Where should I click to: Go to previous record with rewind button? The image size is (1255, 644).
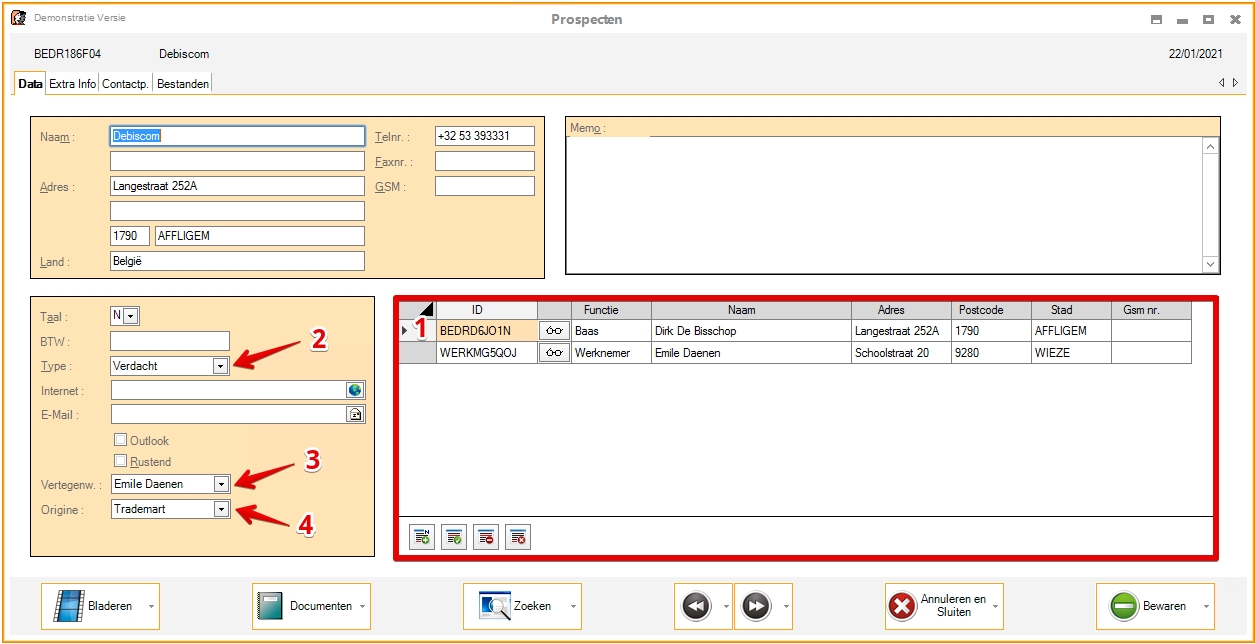point(696,606)
